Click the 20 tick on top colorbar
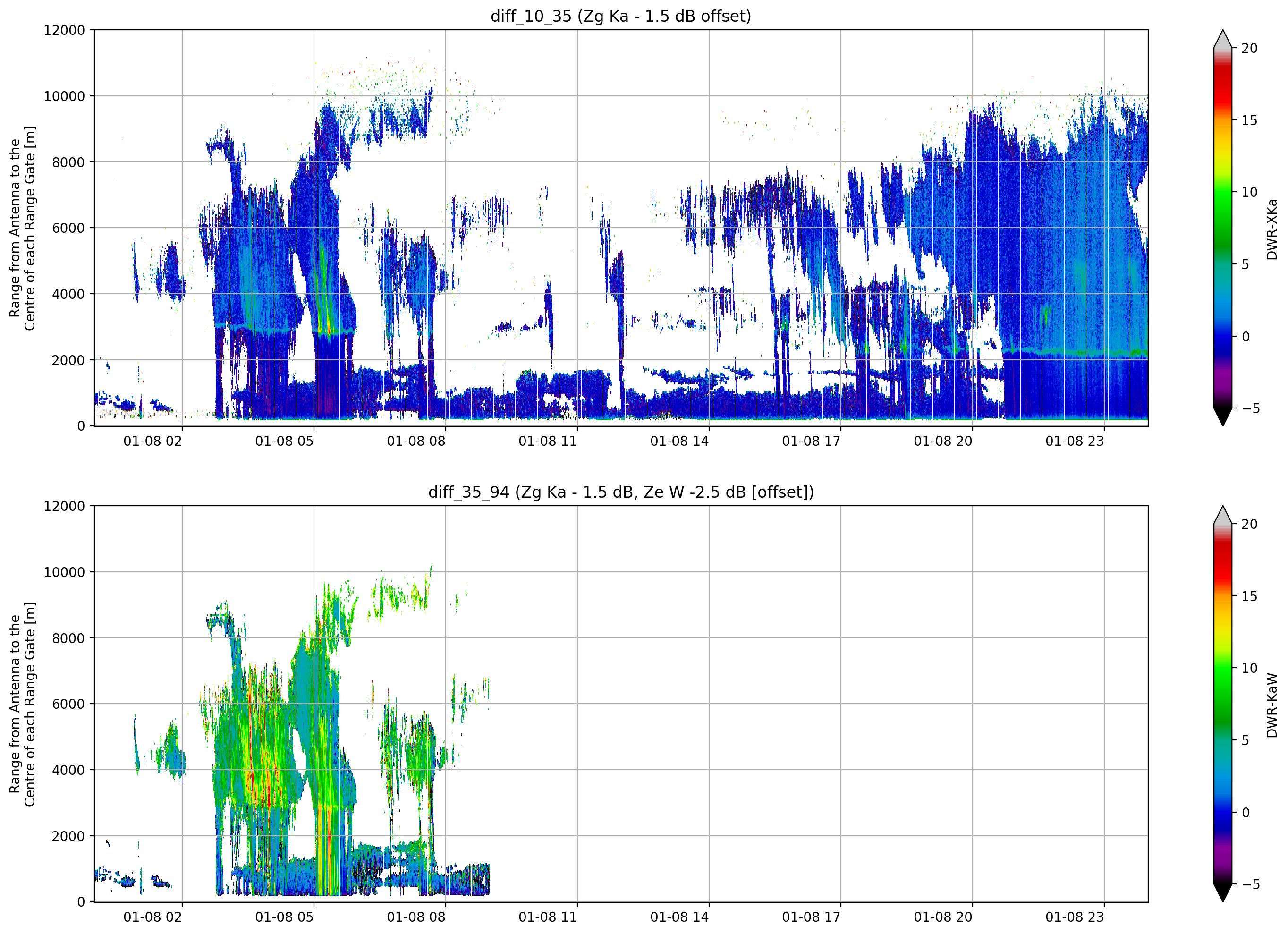Image resolution: width=1288 pixels, height=934 pixels. pos(1249,48)
